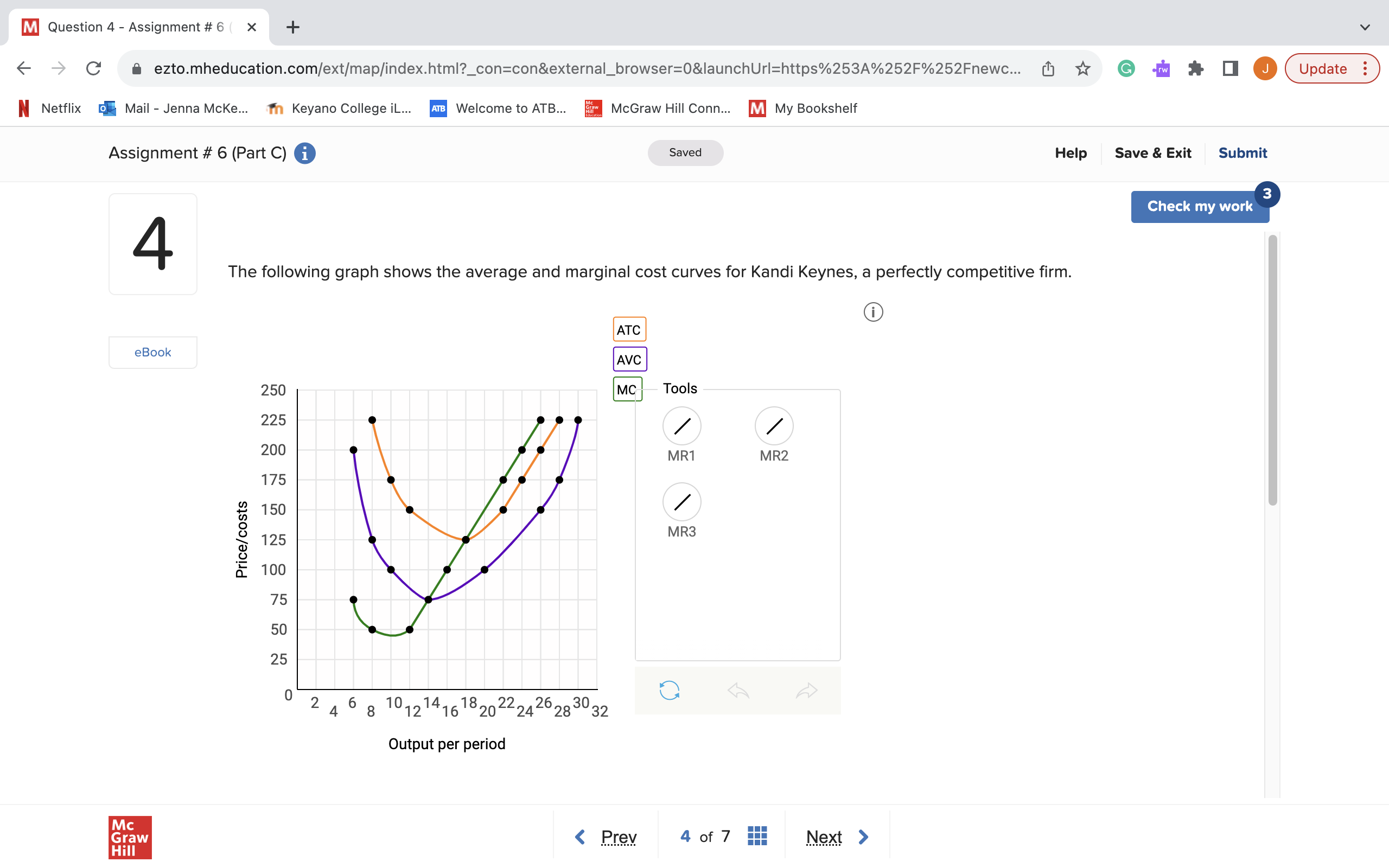Select the MC curve label
The width and height of the screenshot is (1389, 868).
tap(627, 389)
